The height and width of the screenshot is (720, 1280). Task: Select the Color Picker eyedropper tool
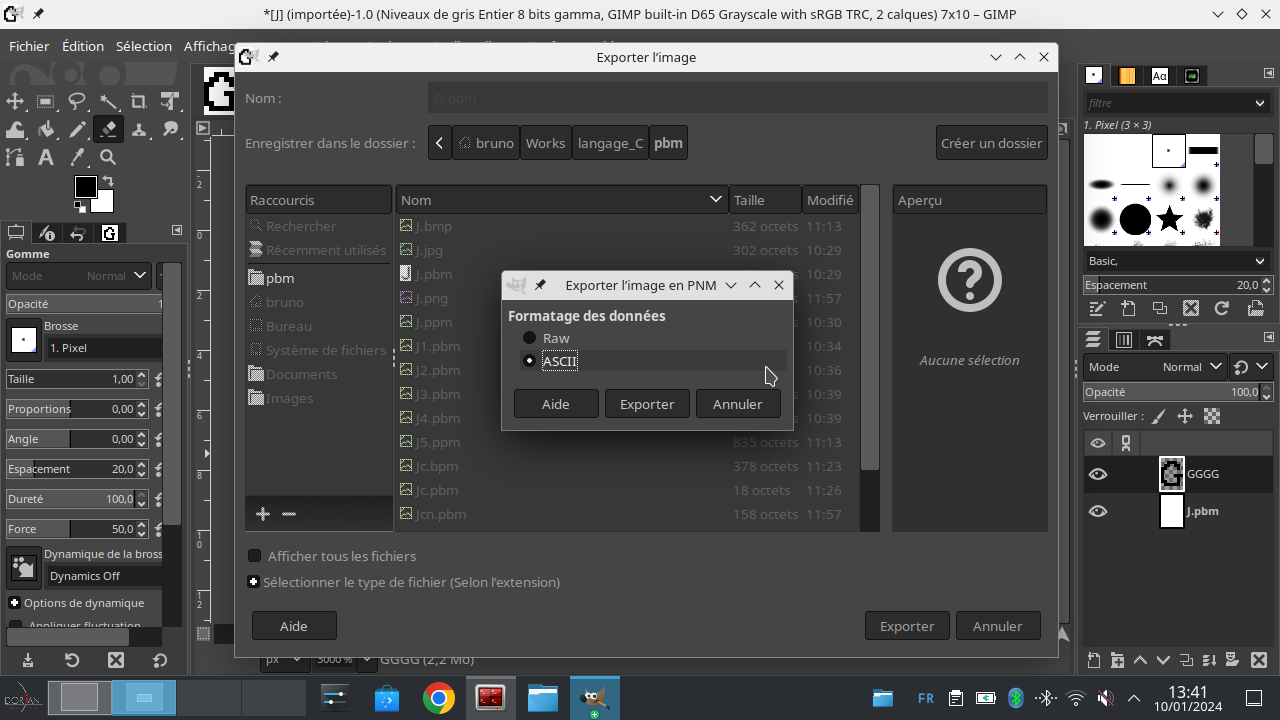click(x=77, y=157)
